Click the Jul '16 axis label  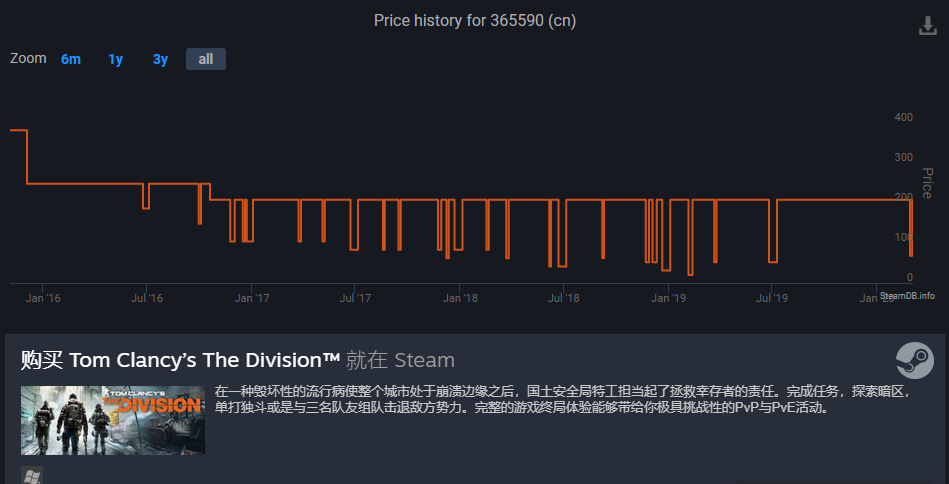(147, 298)
